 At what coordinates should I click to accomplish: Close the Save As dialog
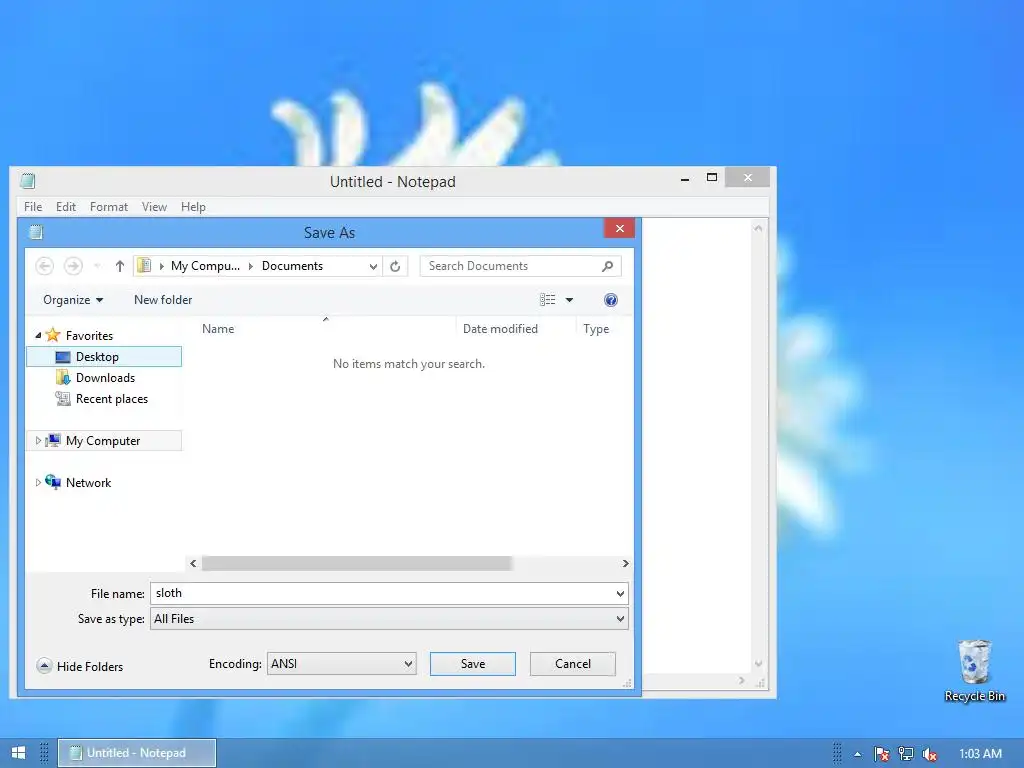click(620, 228)
